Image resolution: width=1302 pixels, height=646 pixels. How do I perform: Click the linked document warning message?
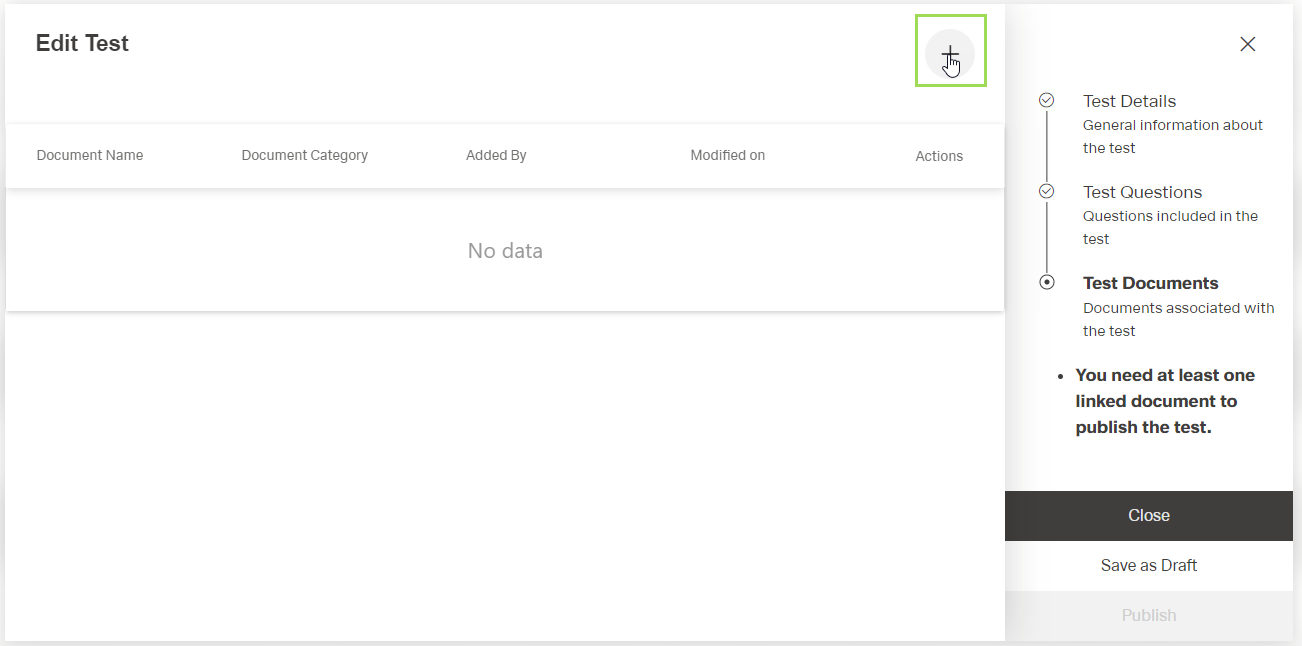pos(1164,401)
